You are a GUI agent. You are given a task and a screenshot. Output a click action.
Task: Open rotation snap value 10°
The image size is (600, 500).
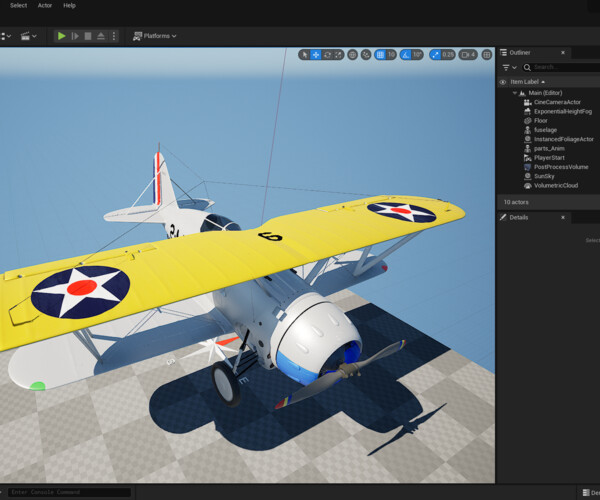click(x=417, y=55)
